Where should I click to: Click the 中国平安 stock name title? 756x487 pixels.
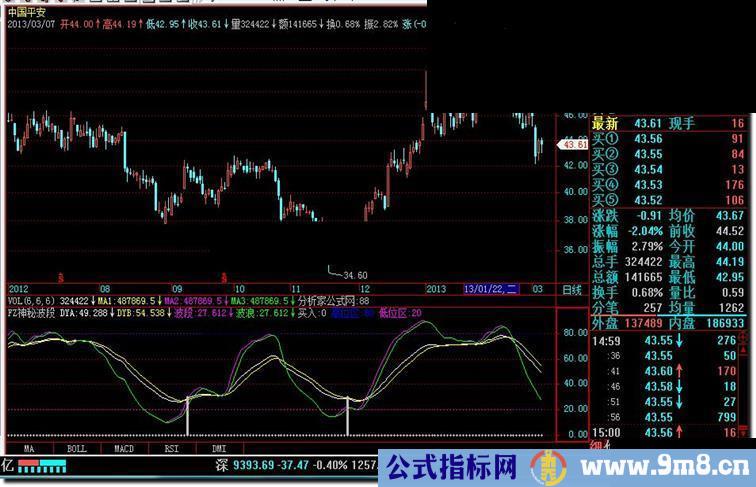click(x=28, y=10)
